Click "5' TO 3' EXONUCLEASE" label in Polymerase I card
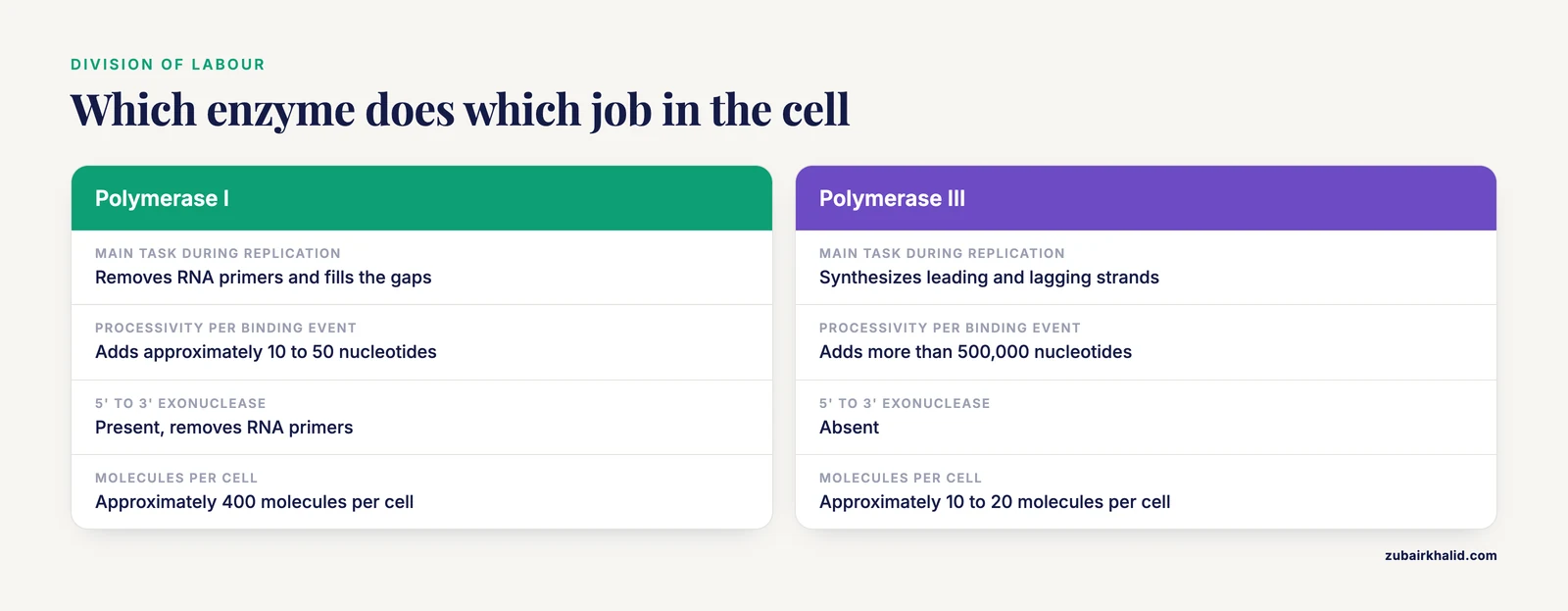This screenshot has width=1568, height=611. coord(180,403)
